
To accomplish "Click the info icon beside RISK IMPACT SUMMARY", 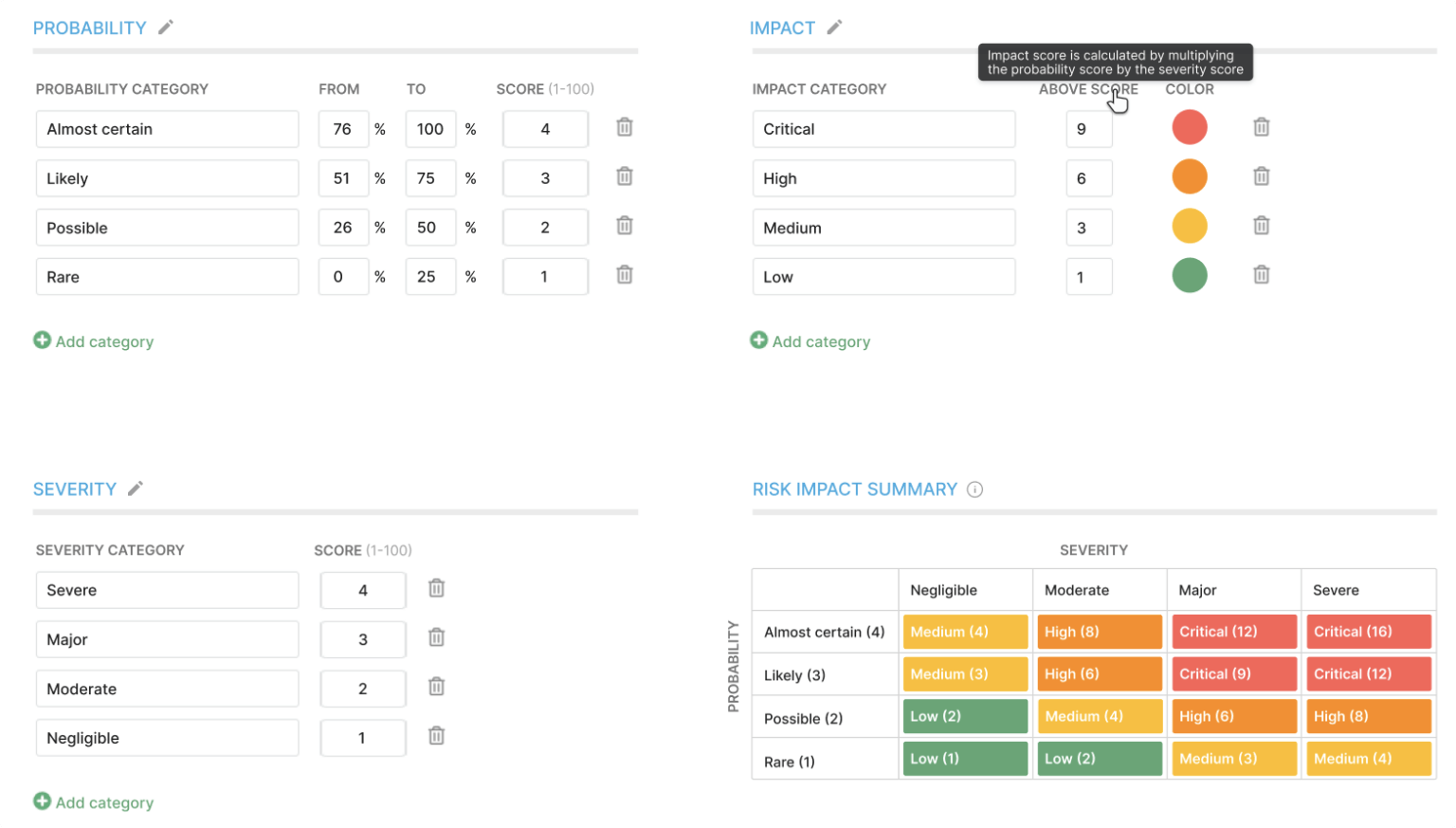I will [x=975, y=489].
